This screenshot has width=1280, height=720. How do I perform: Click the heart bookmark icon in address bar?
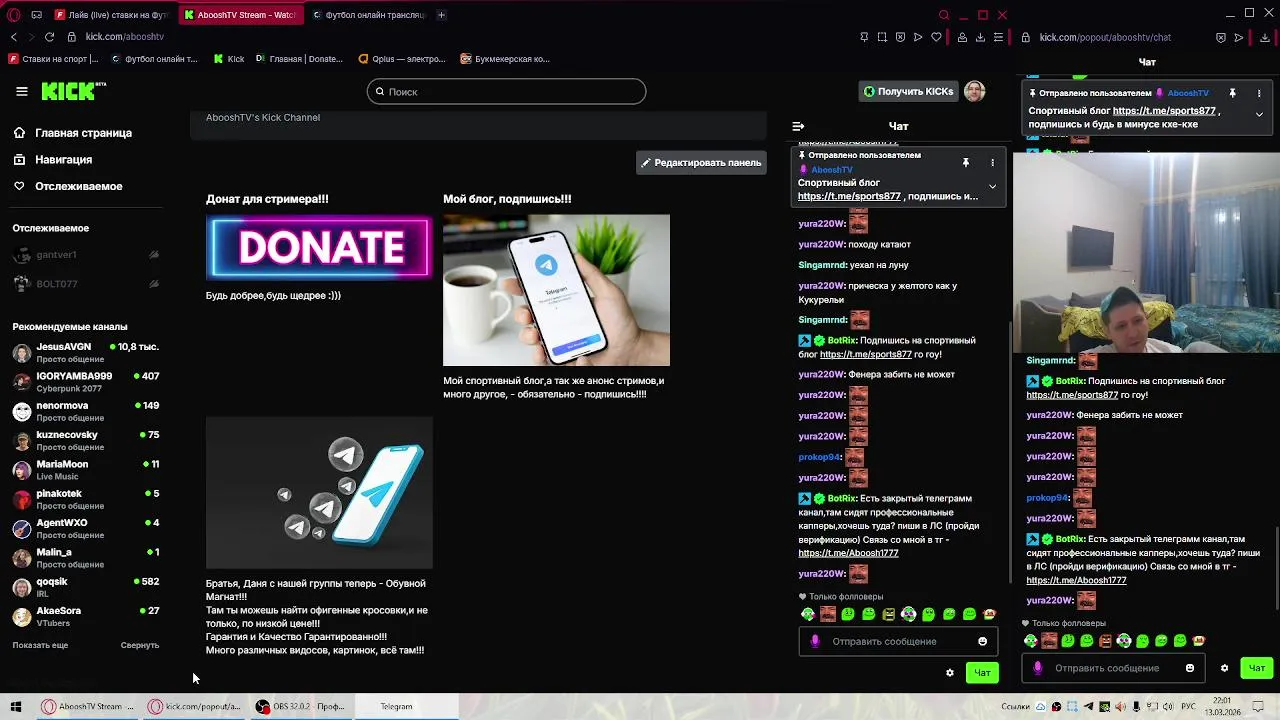pyautogui.click(x=936, y=37)
